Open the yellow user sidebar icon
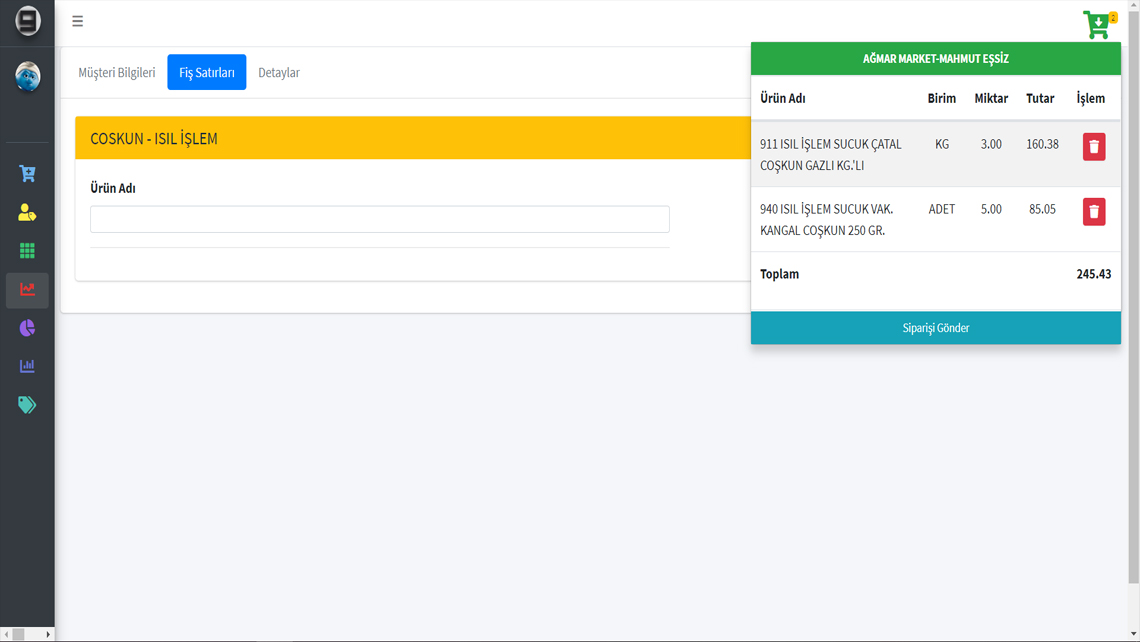Screen dimensions: 1140x642 click(27, 212)
